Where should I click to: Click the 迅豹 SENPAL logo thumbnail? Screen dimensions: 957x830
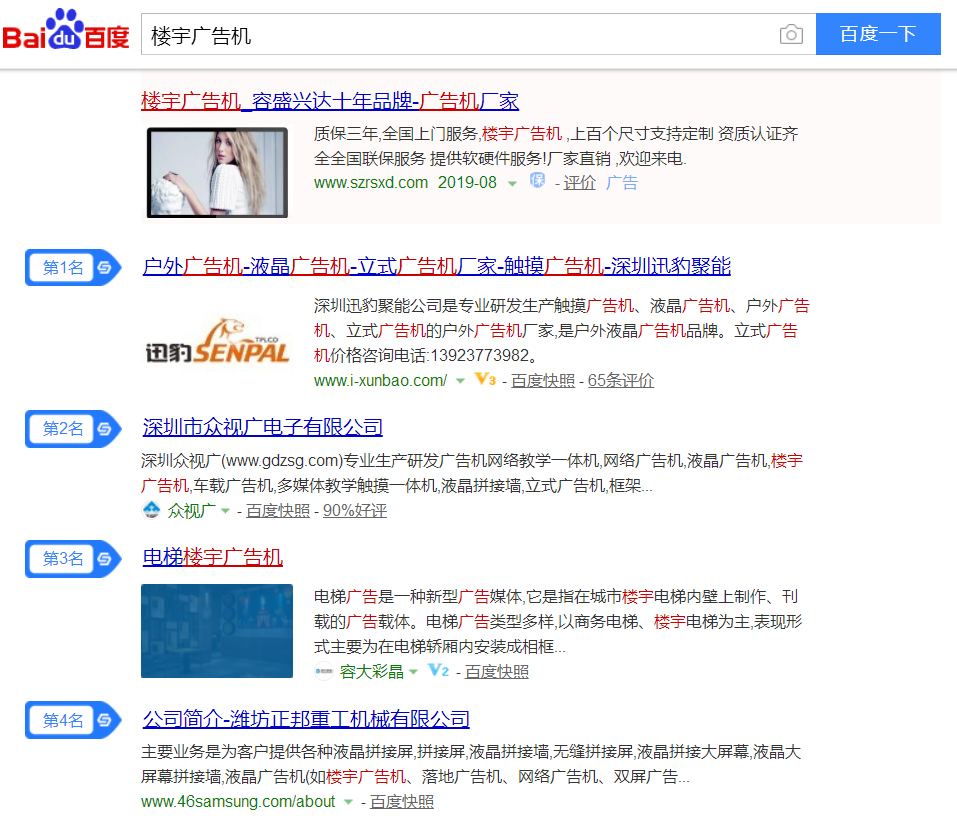217,342
